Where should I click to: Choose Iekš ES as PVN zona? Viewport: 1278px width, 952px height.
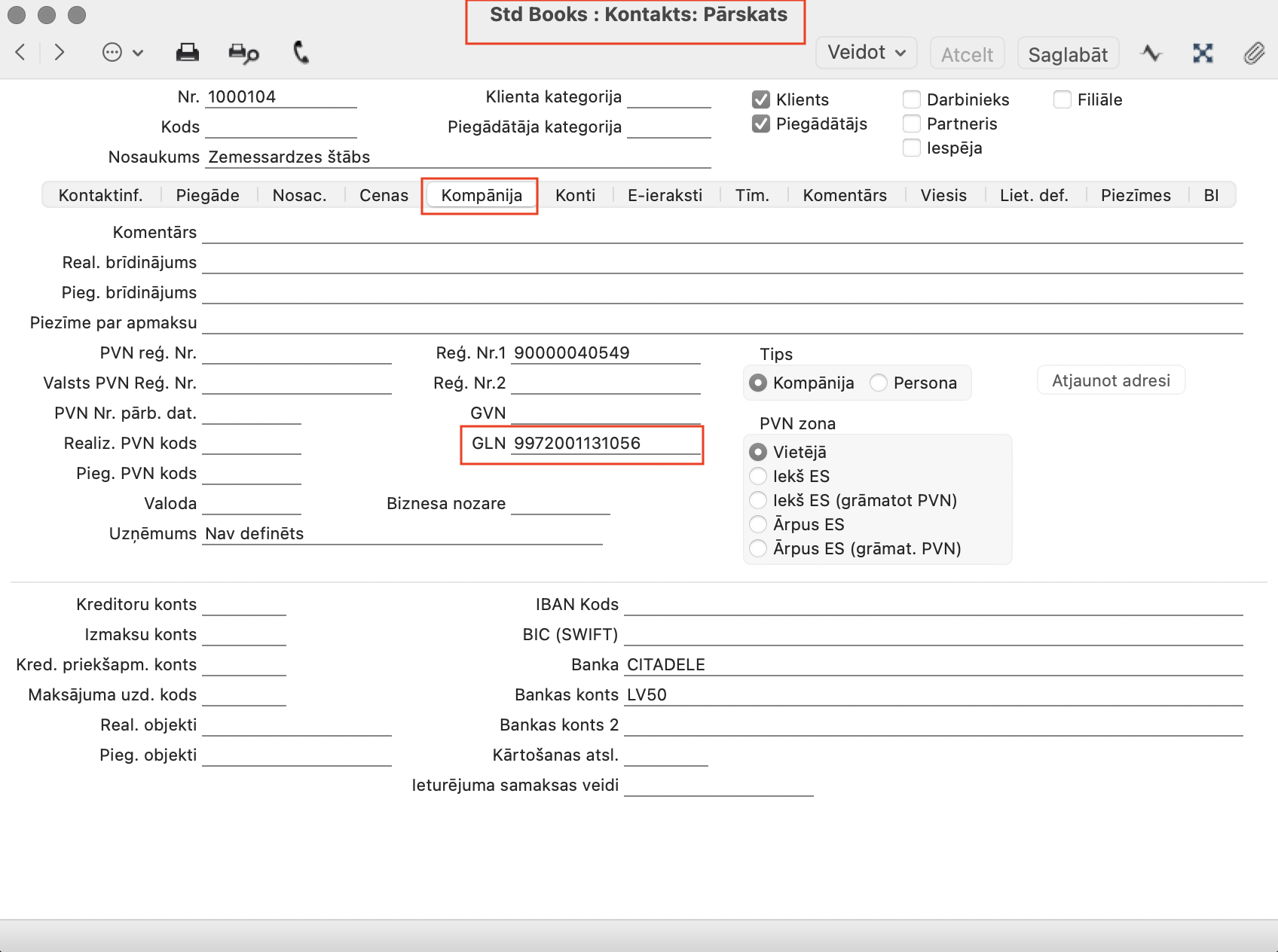pos(758,476)
